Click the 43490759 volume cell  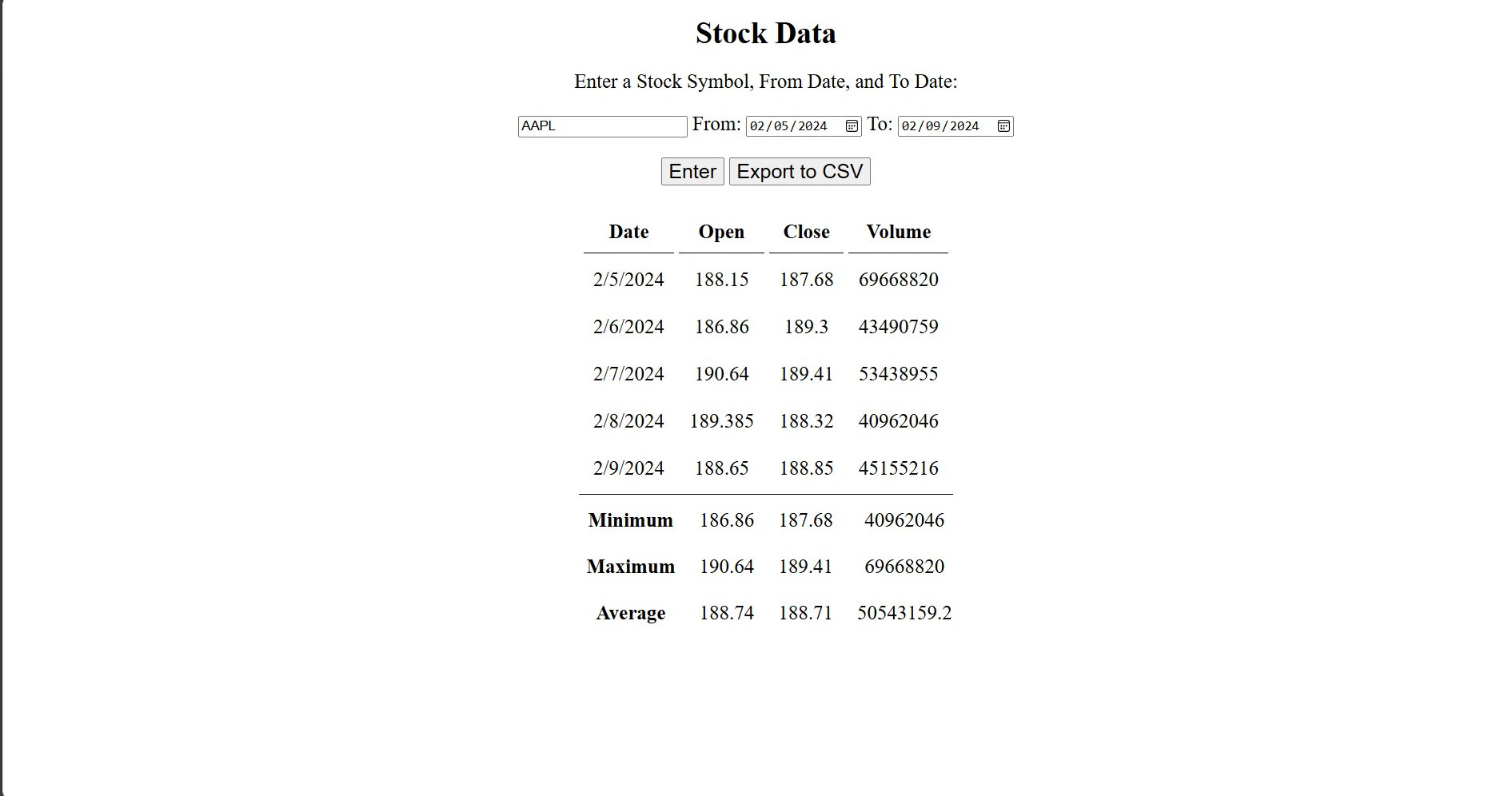click(x=898, y=327)
